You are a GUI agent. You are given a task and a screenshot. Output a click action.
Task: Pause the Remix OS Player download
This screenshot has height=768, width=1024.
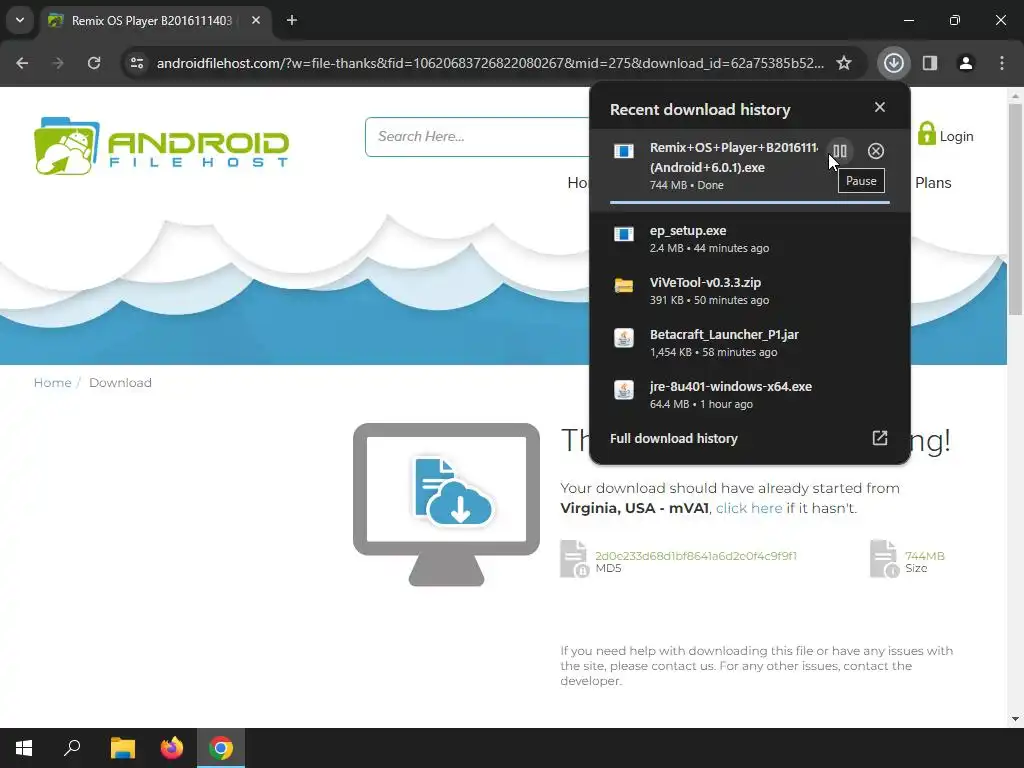pos(840,152)
